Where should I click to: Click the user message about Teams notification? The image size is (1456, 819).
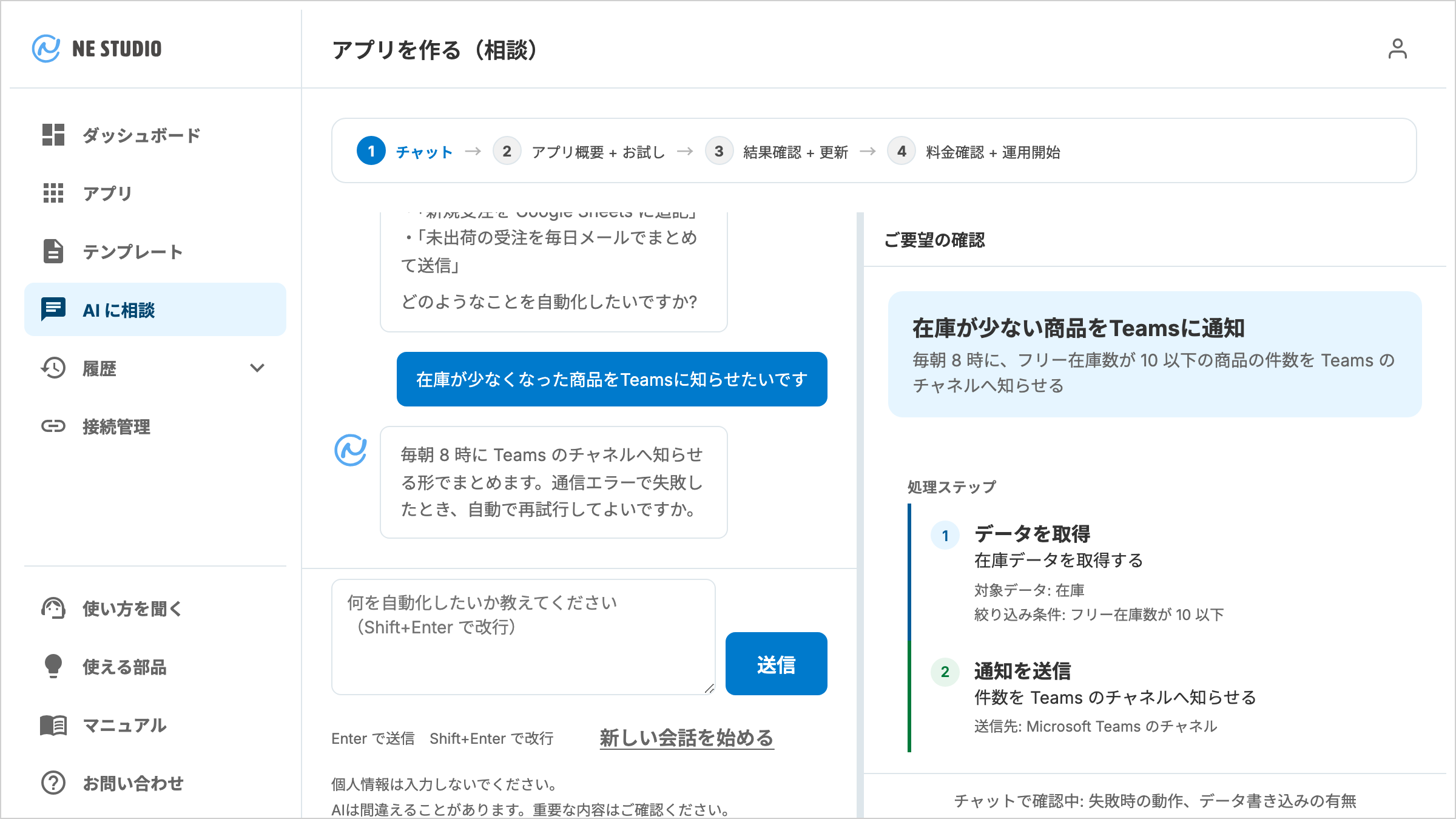pyautogui.click(x=612, y=379)
